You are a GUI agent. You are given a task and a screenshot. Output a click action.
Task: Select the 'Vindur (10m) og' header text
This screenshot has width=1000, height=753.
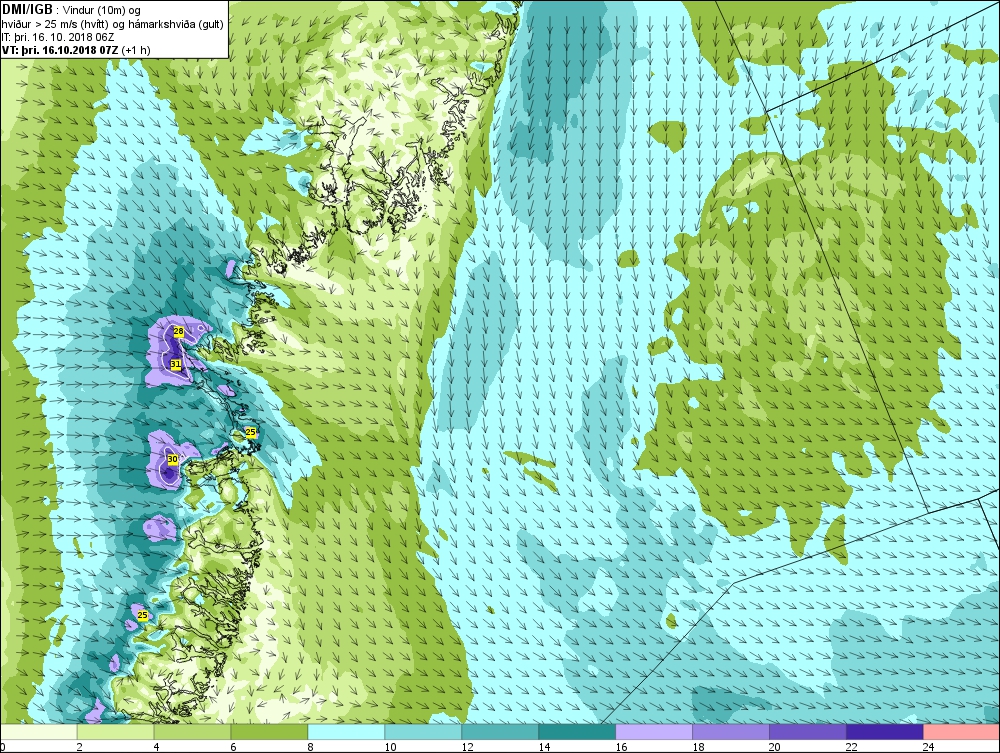click(102, 11)
